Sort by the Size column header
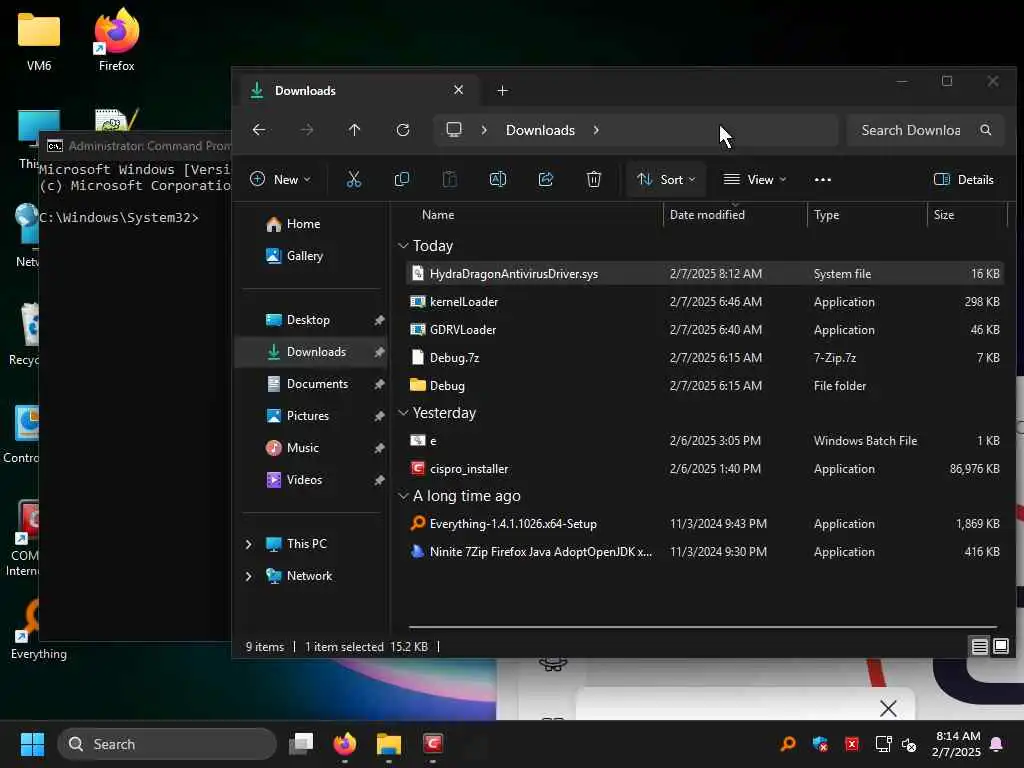Viewport: 1024px width, 768px height. point(944,215)
